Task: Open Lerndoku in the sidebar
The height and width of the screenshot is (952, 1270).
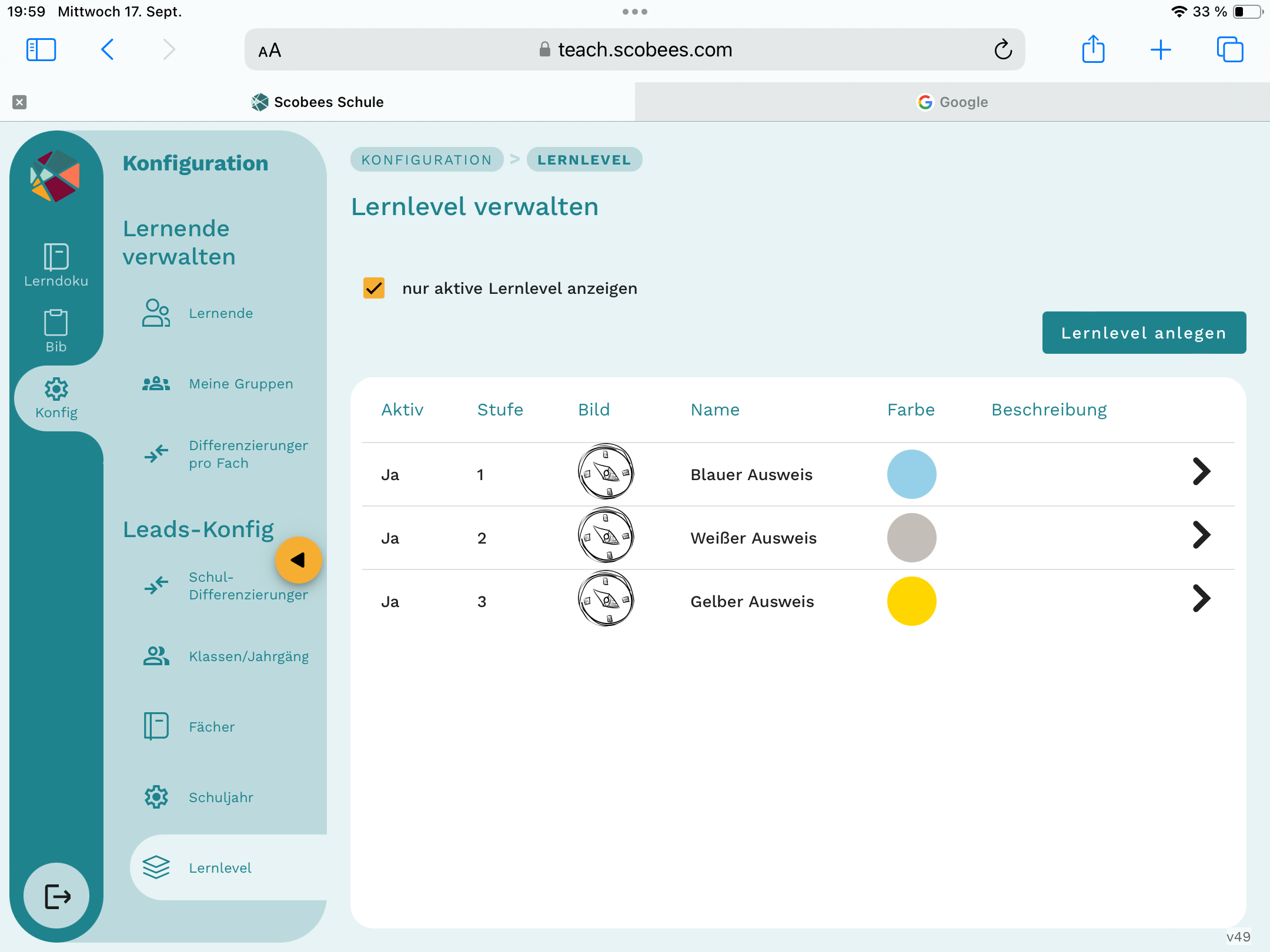Action: coord(56,264)
